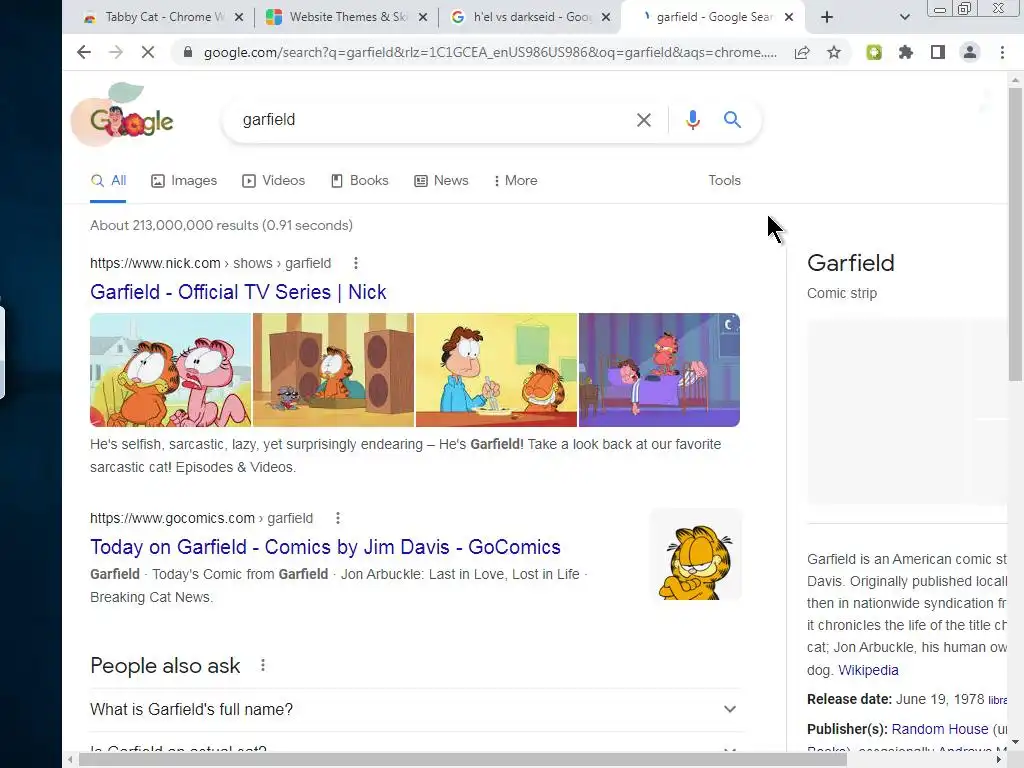Open options for the nick.com result

point(356,263)
